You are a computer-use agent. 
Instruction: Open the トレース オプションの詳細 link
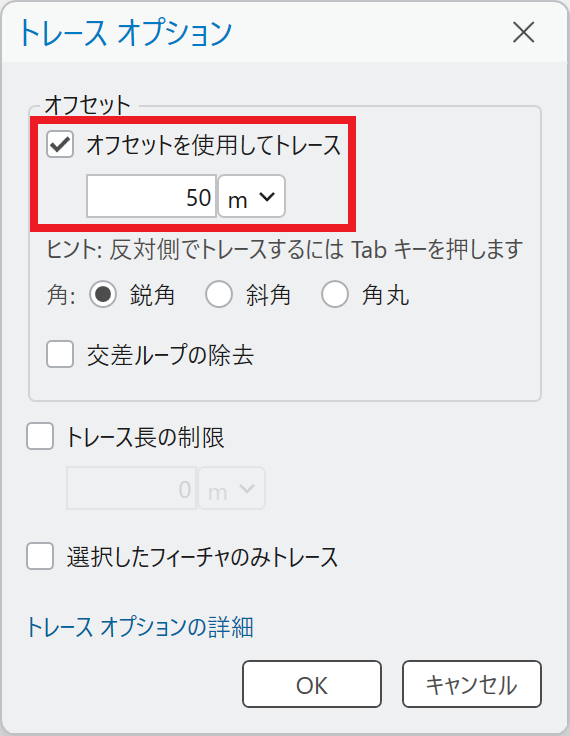(x=140, y=627)
